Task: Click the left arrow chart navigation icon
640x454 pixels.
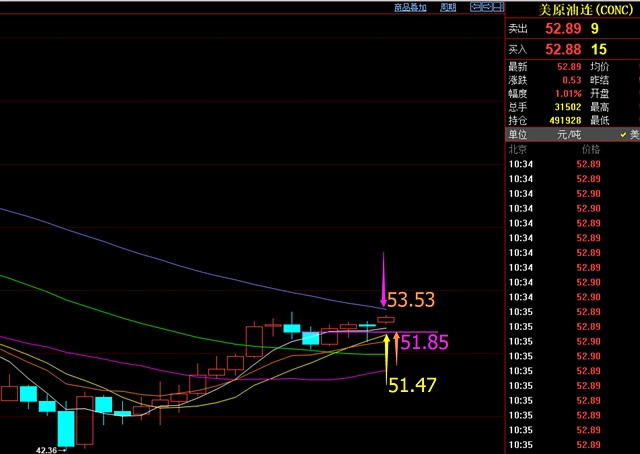Action: [476, 7]
